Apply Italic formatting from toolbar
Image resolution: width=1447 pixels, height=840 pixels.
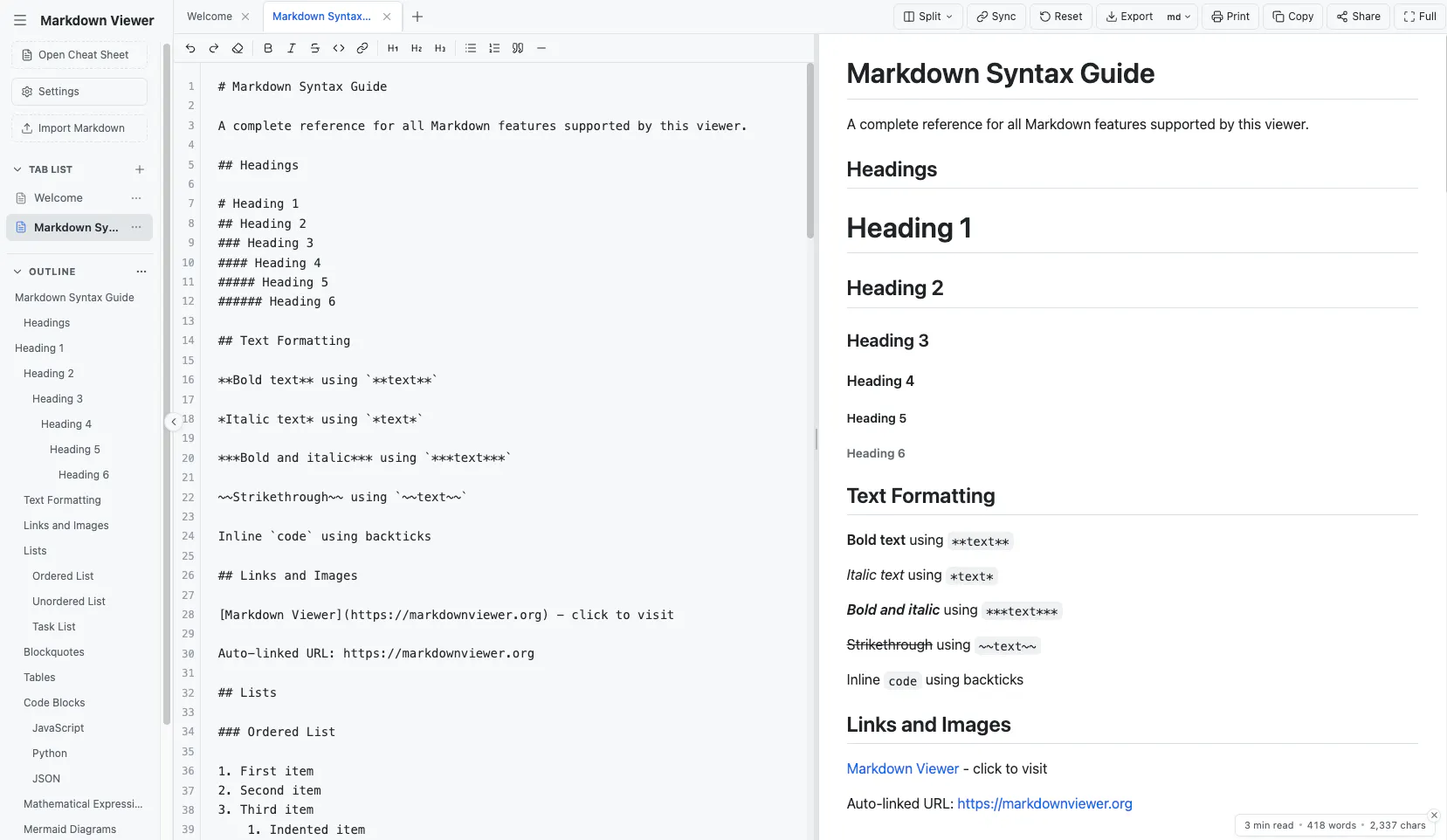(x=292, y=48)
